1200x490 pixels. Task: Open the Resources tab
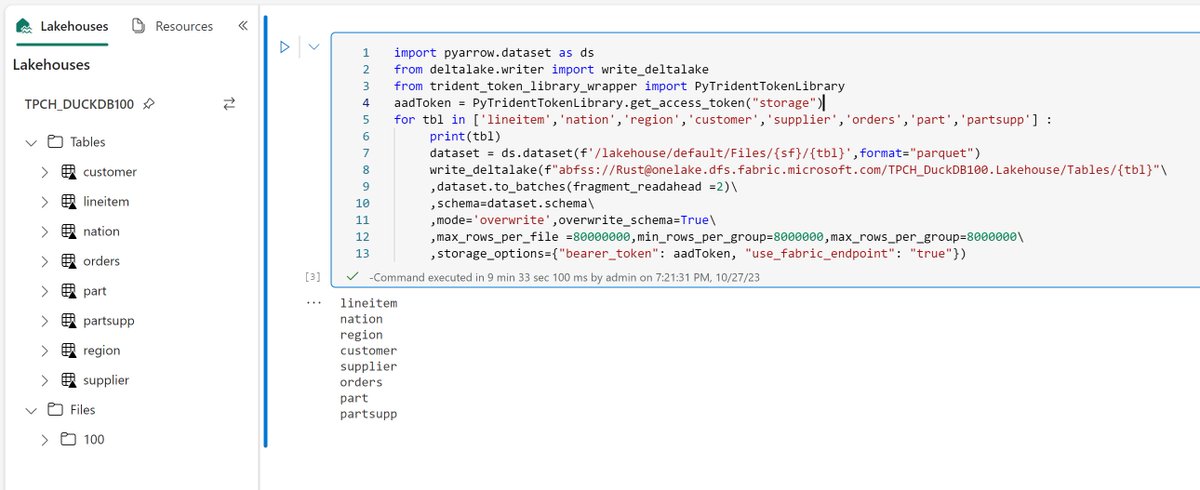[172, 26]
